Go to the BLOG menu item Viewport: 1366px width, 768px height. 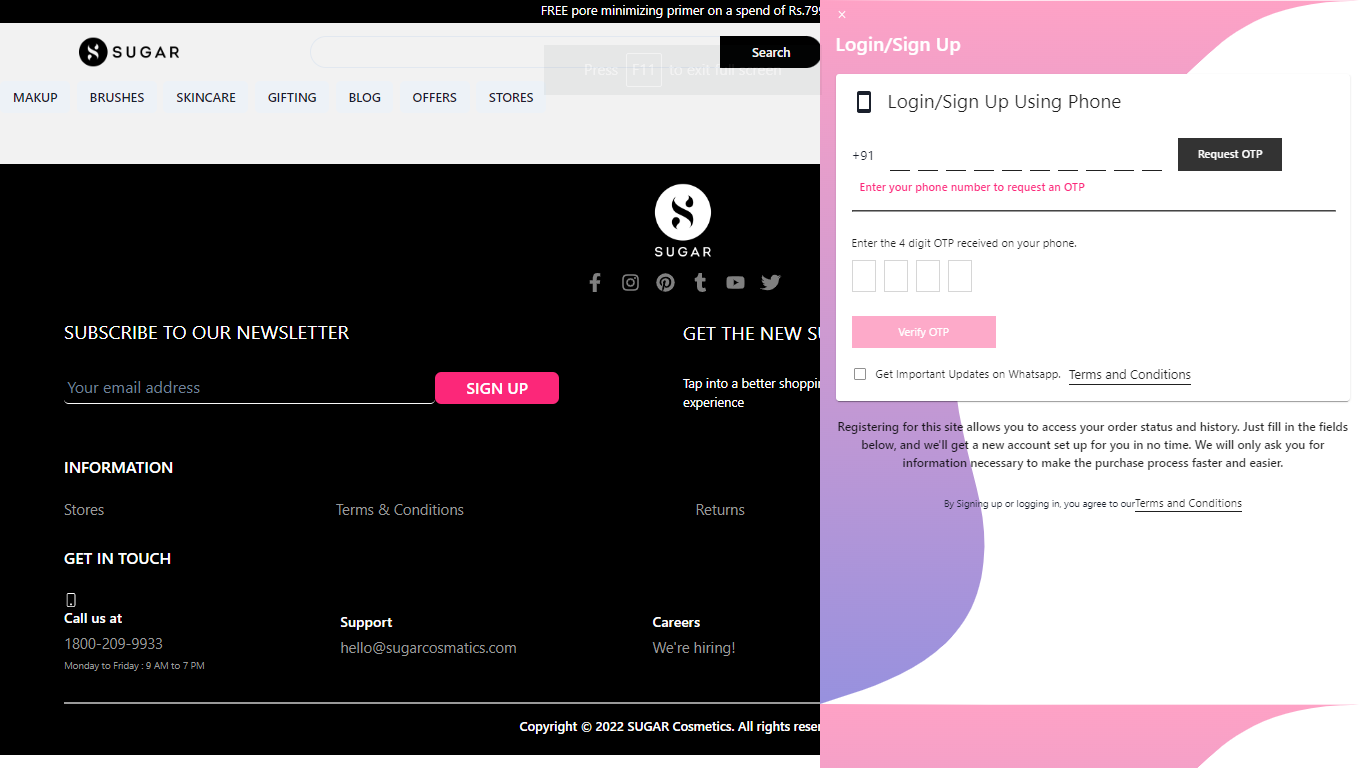[x=365, y=97]
